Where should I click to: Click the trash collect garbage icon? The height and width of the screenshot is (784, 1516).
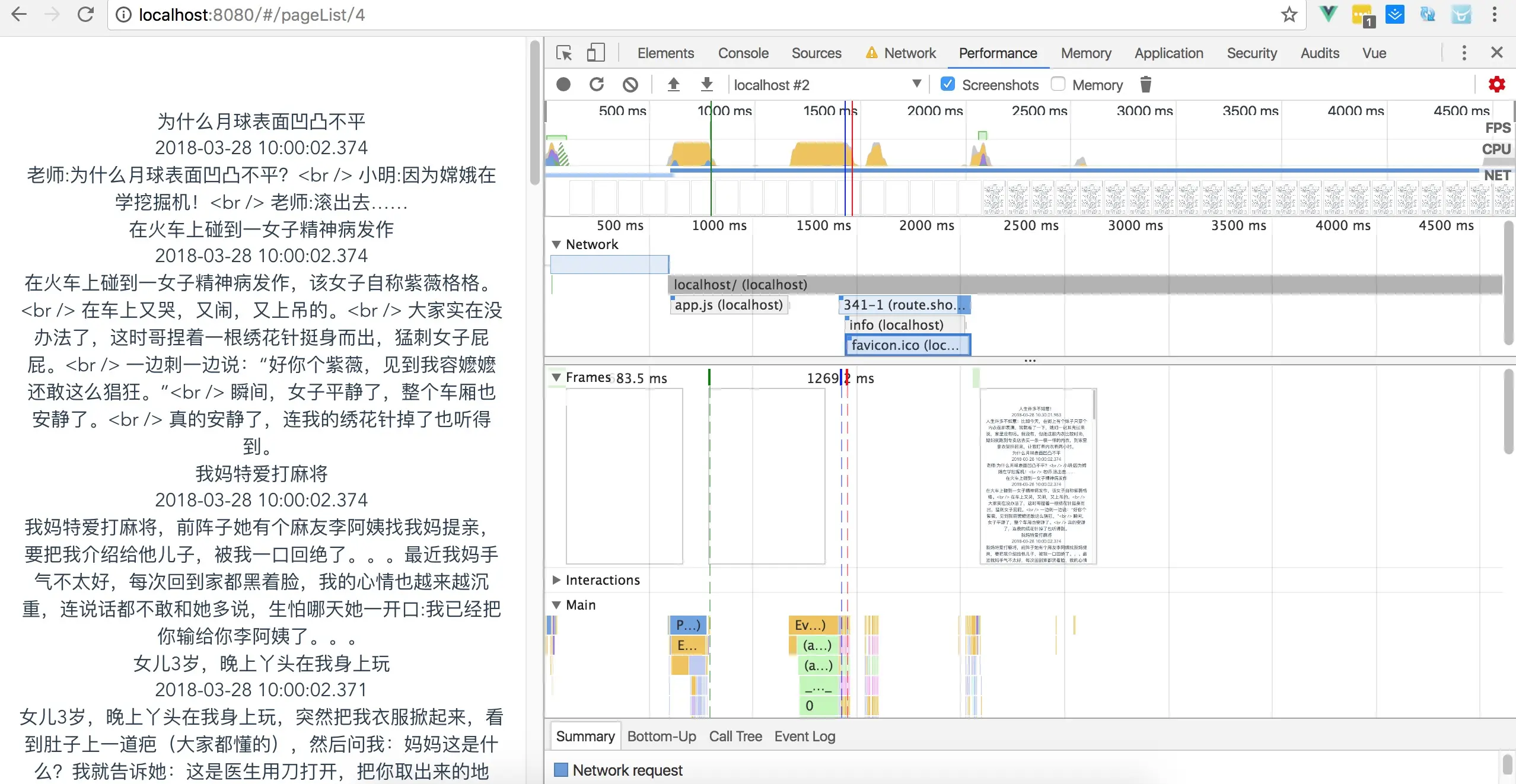tap(1145, 85)
